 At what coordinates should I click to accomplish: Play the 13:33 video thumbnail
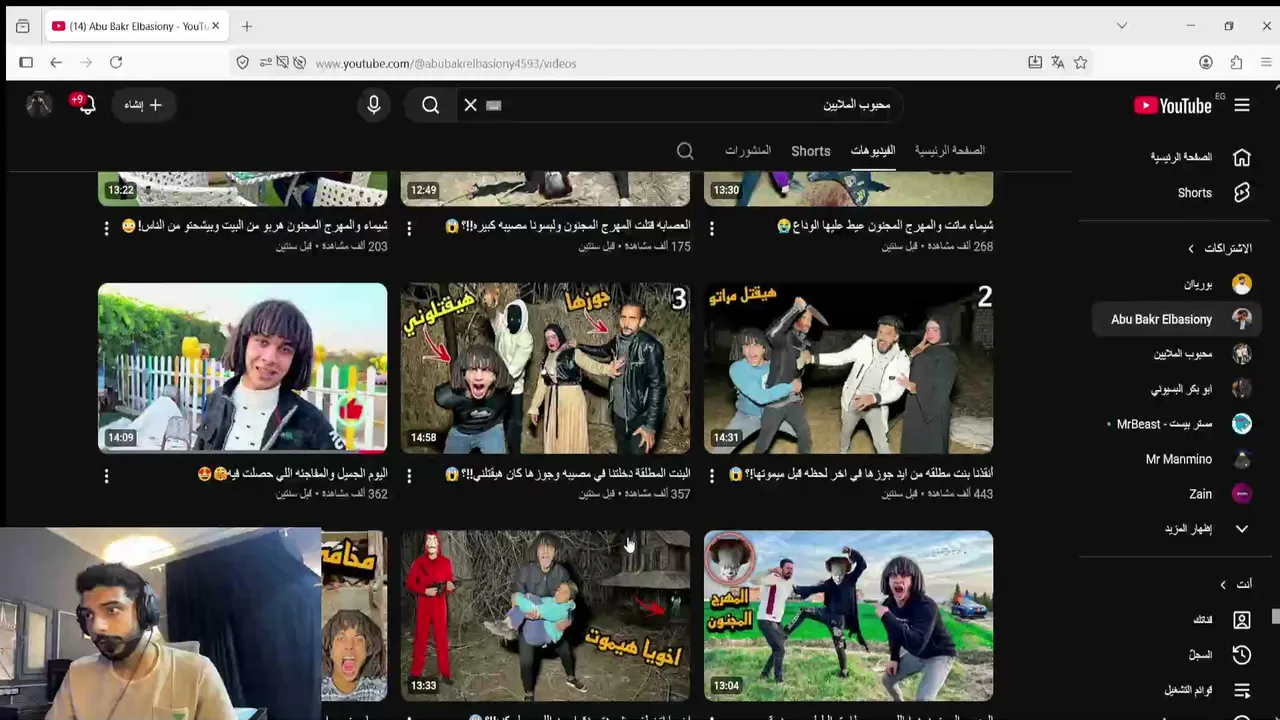point(545,616)
